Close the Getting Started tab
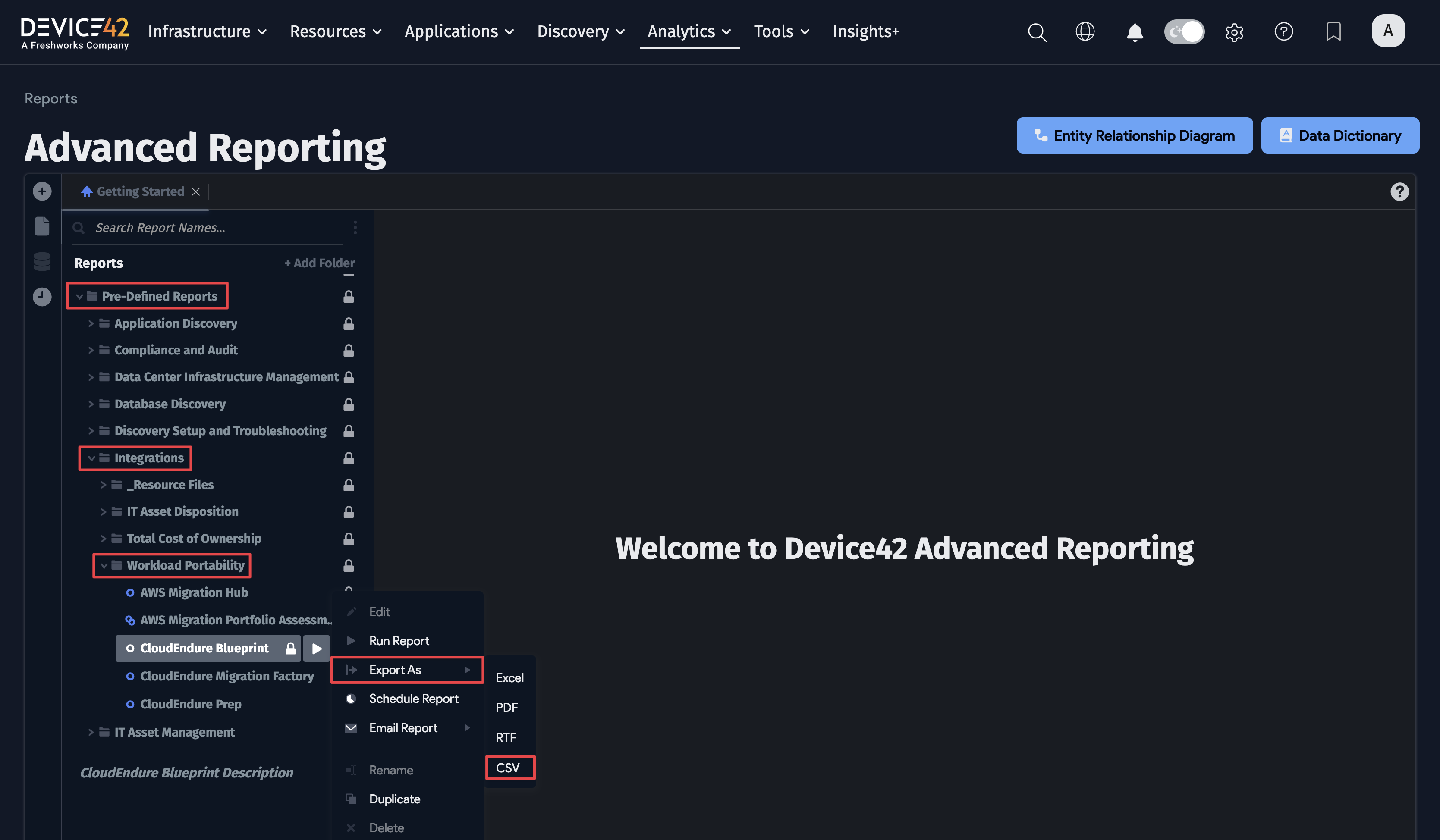 (x=196, y=191)
